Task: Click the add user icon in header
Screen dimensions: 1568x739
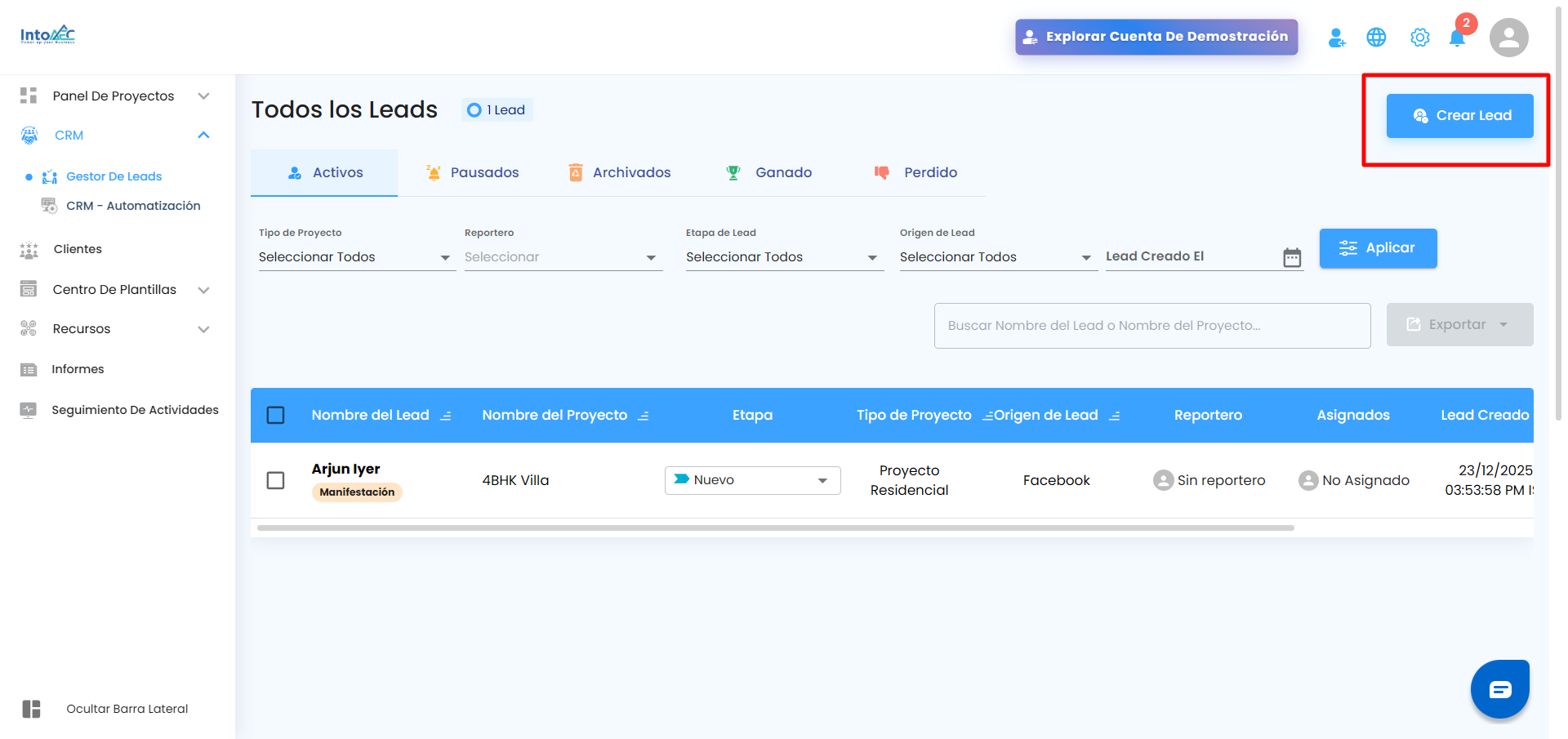Action: pos(1336,38)
